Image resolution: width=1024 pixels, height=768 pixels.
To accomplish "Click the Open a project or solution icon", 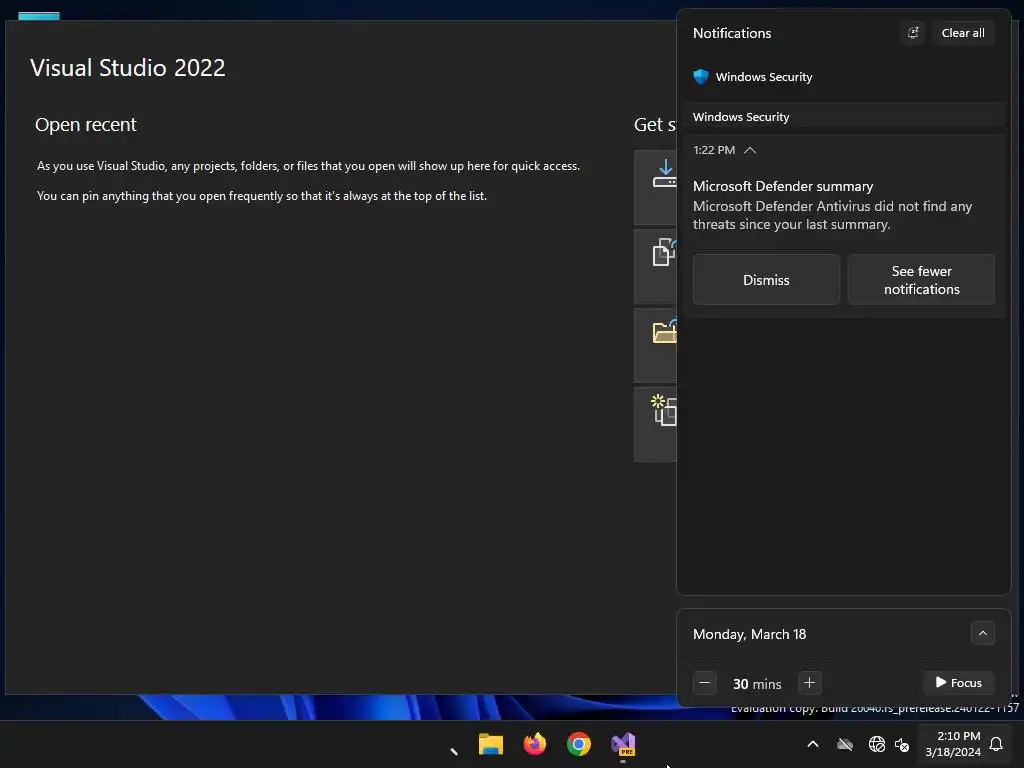I will click(665, 252).
